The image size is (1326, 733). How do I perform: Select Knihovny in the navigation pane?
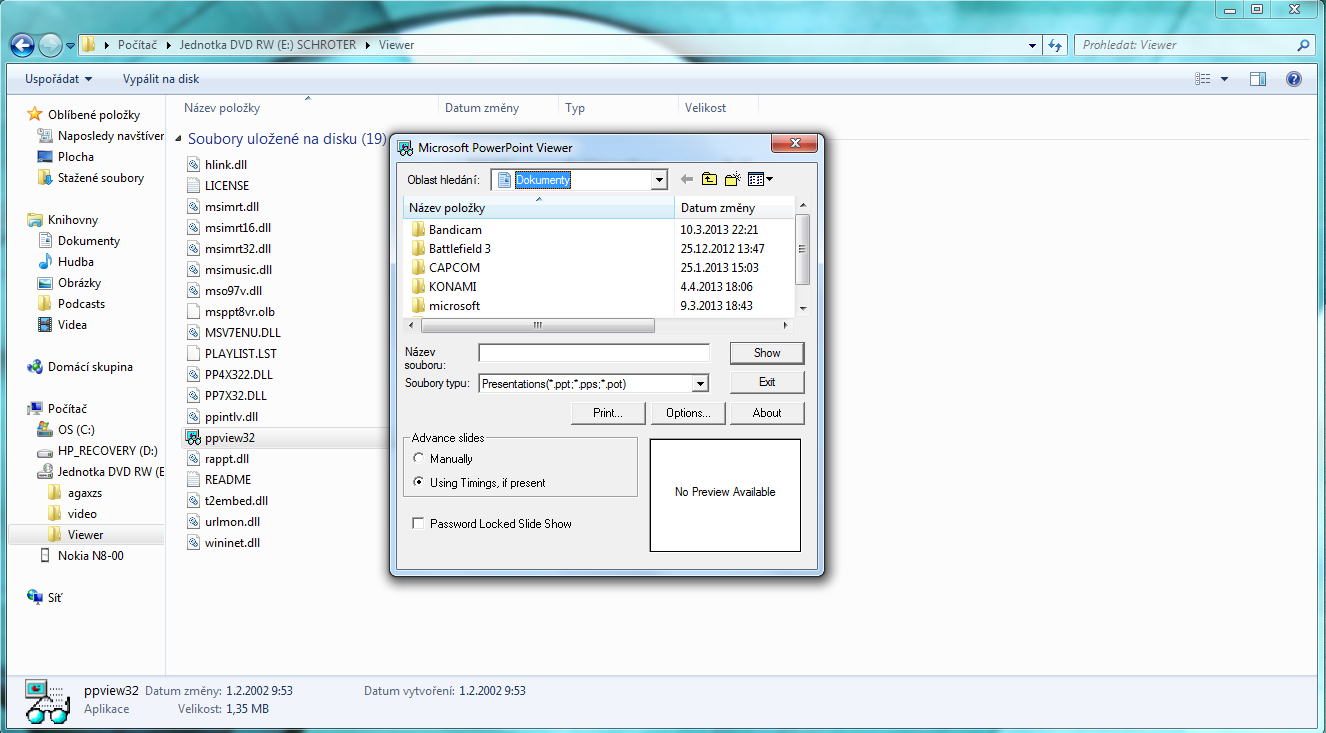[63, 220]
